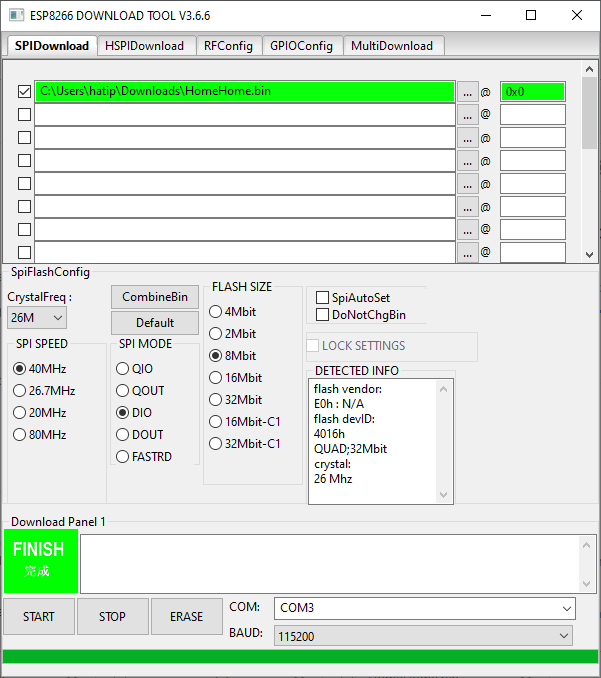Click 'E0h : N/A' flash vendor value

(339, 404)
